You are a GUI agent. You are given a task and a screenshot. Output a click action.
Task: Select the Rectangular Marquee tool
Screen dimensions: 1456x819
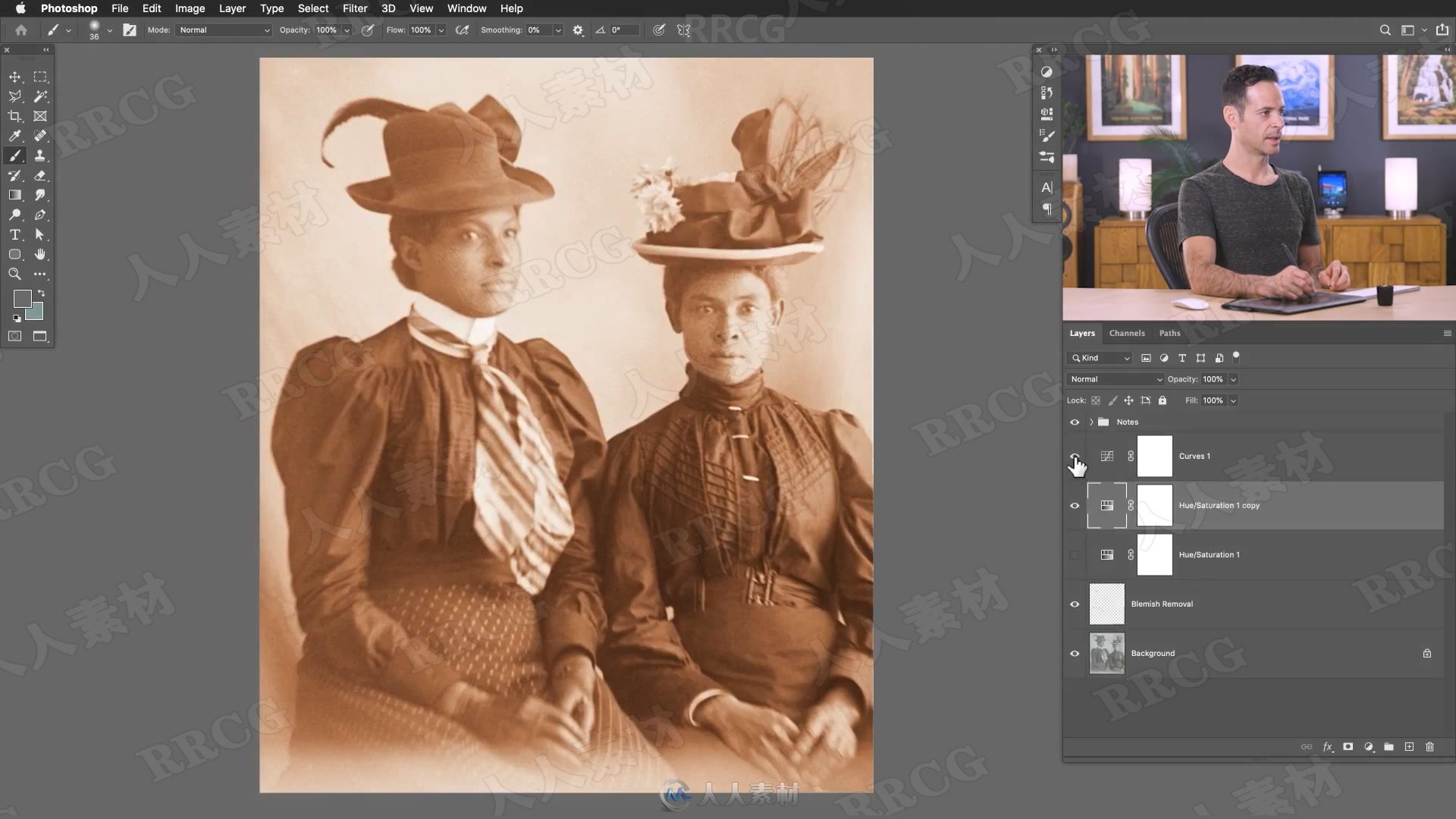coord(40,77)
